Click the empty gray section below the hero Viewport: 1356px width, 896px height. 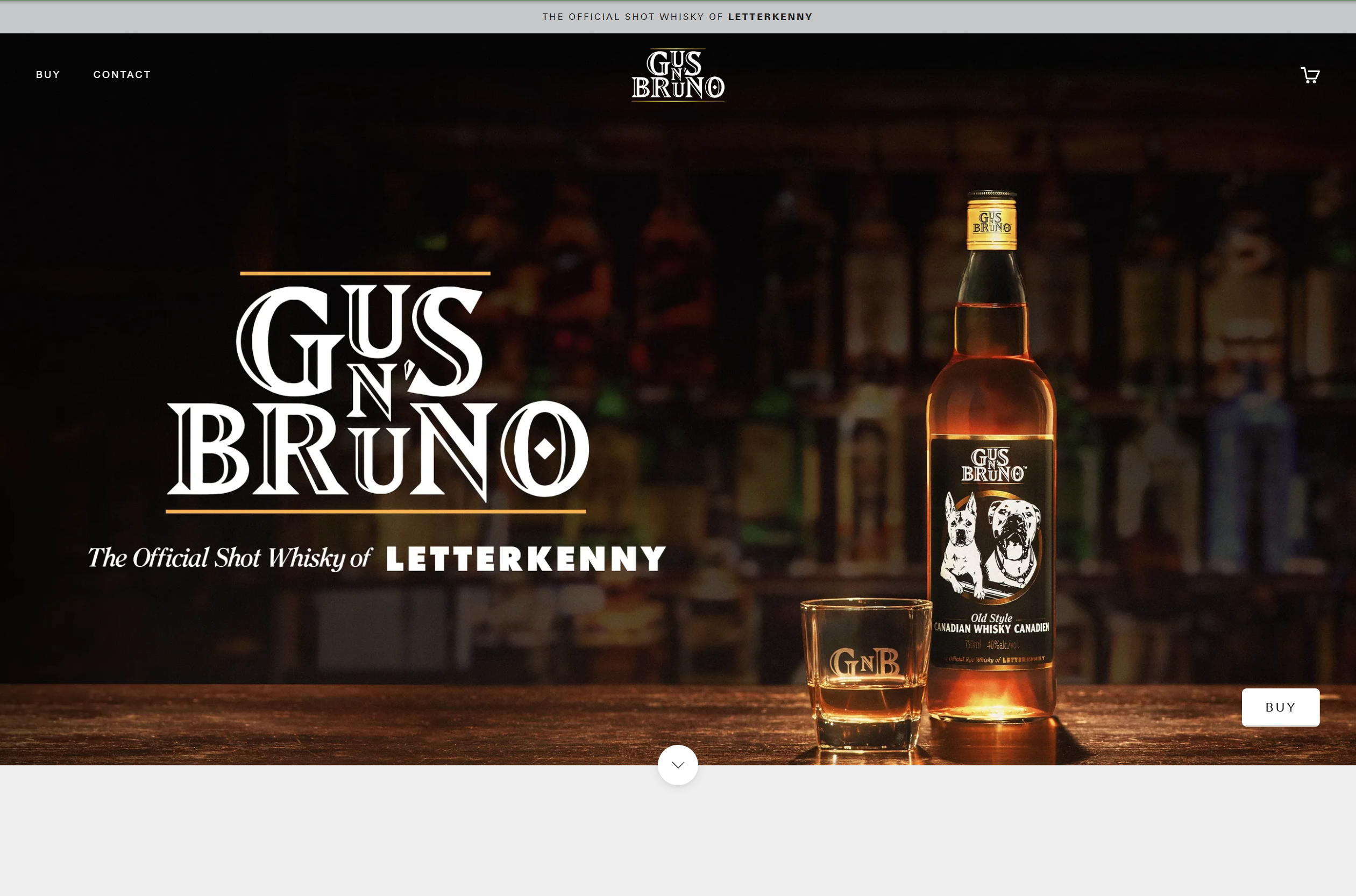click(678, 845)
